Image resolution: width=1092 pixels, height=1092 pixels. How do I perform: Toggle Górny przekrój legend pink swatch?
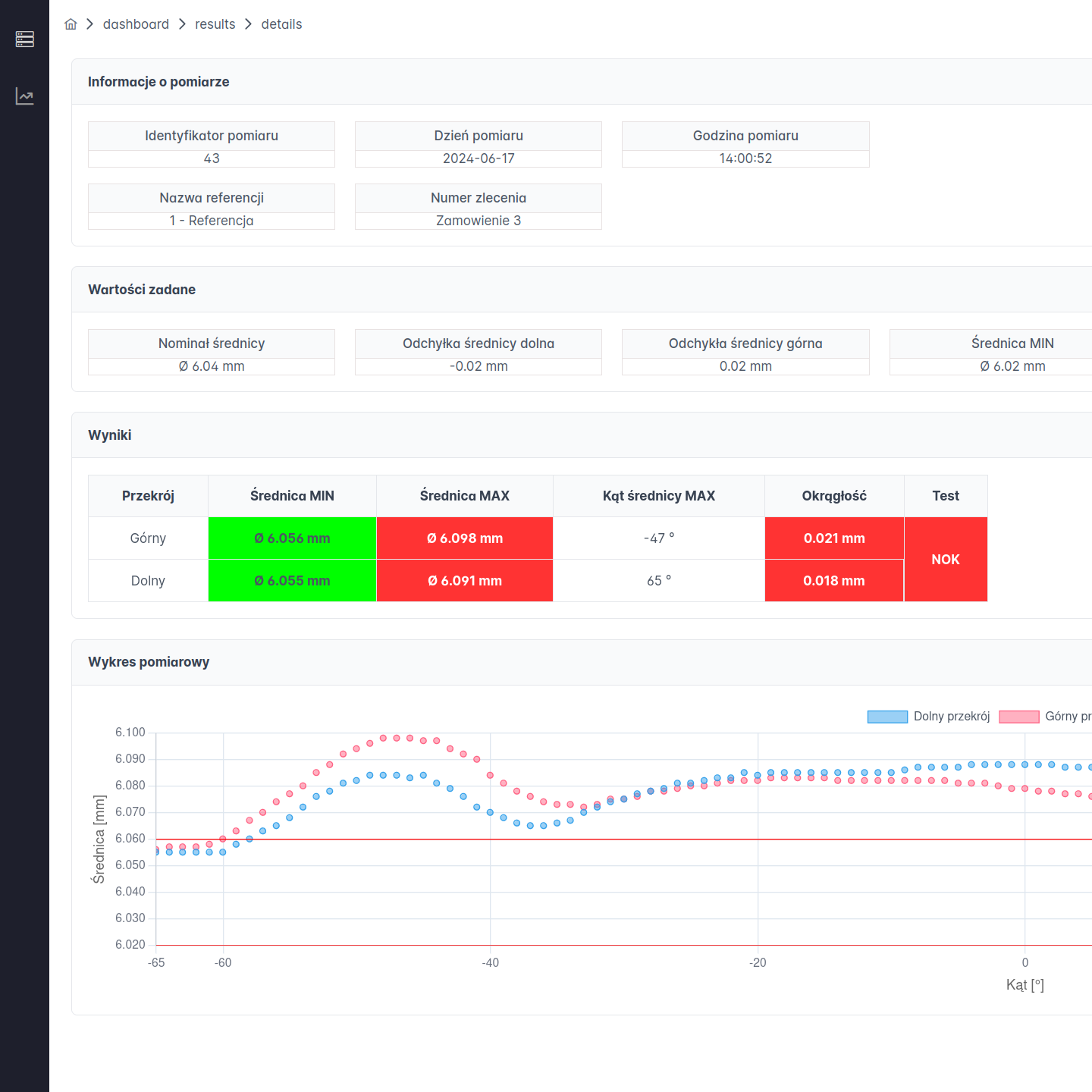pyautogui.click(x=1018, y=717)
